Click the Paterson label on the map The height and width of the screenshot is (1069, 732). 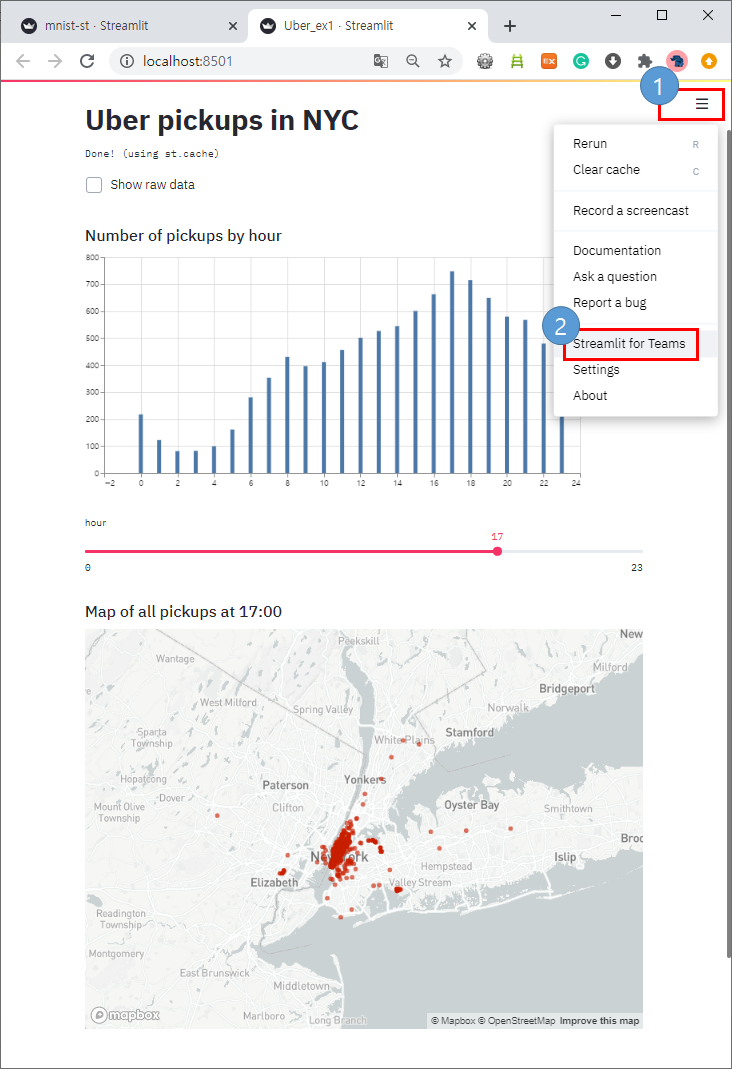pyautogui.click(x=286, y=785)
